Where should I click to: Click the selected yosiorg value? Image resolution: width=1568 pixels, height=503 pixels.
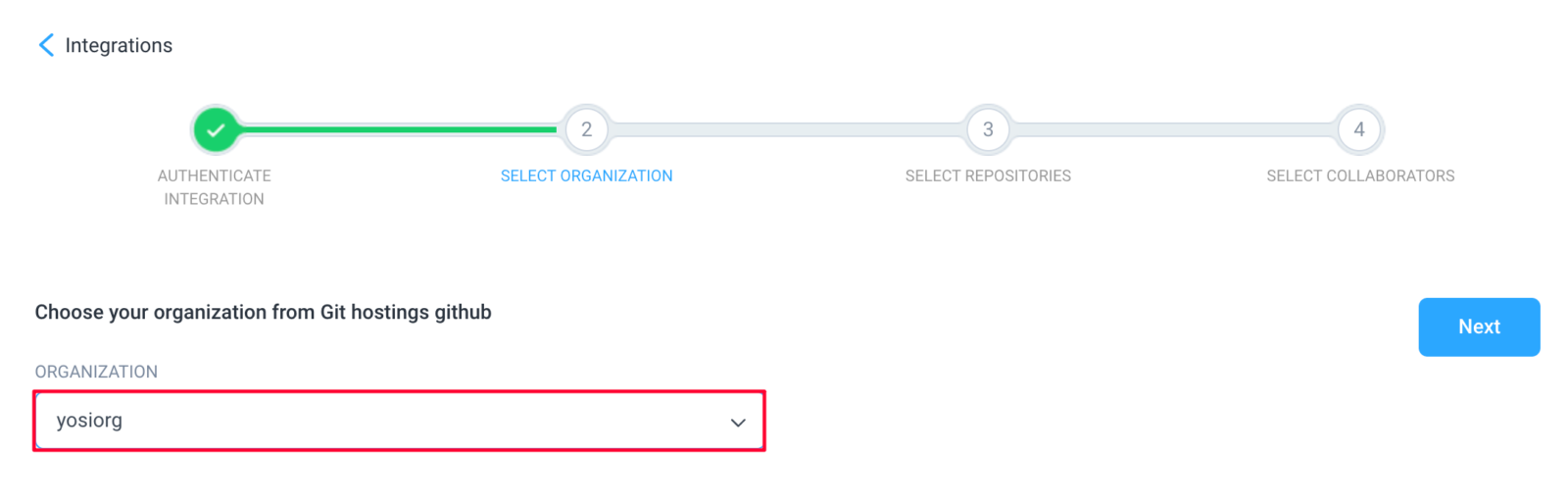coord(89,421)
